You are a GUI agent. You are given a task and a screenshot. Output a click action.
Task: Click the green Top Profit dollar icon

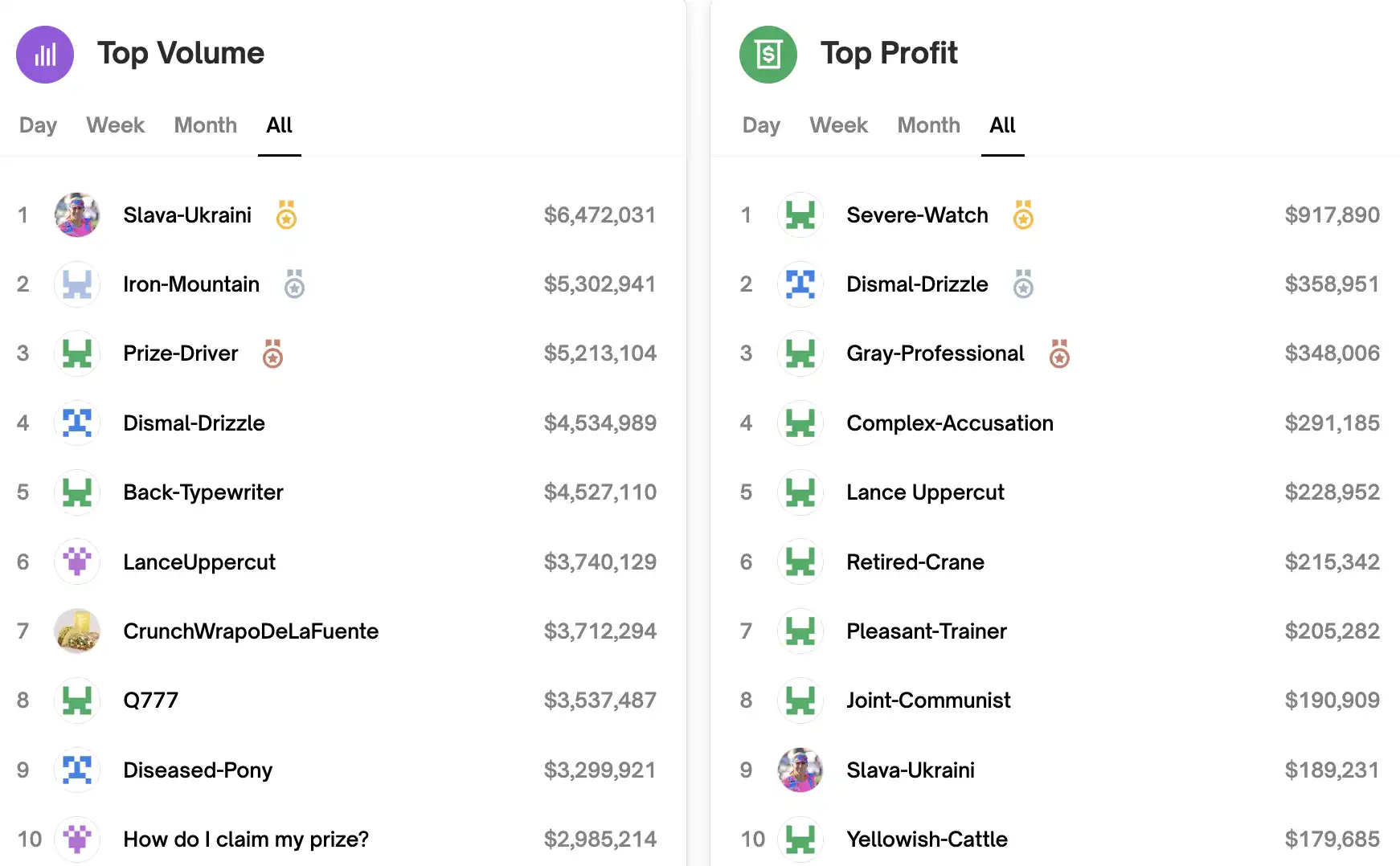pyautogui.click(x=768, y=55)
